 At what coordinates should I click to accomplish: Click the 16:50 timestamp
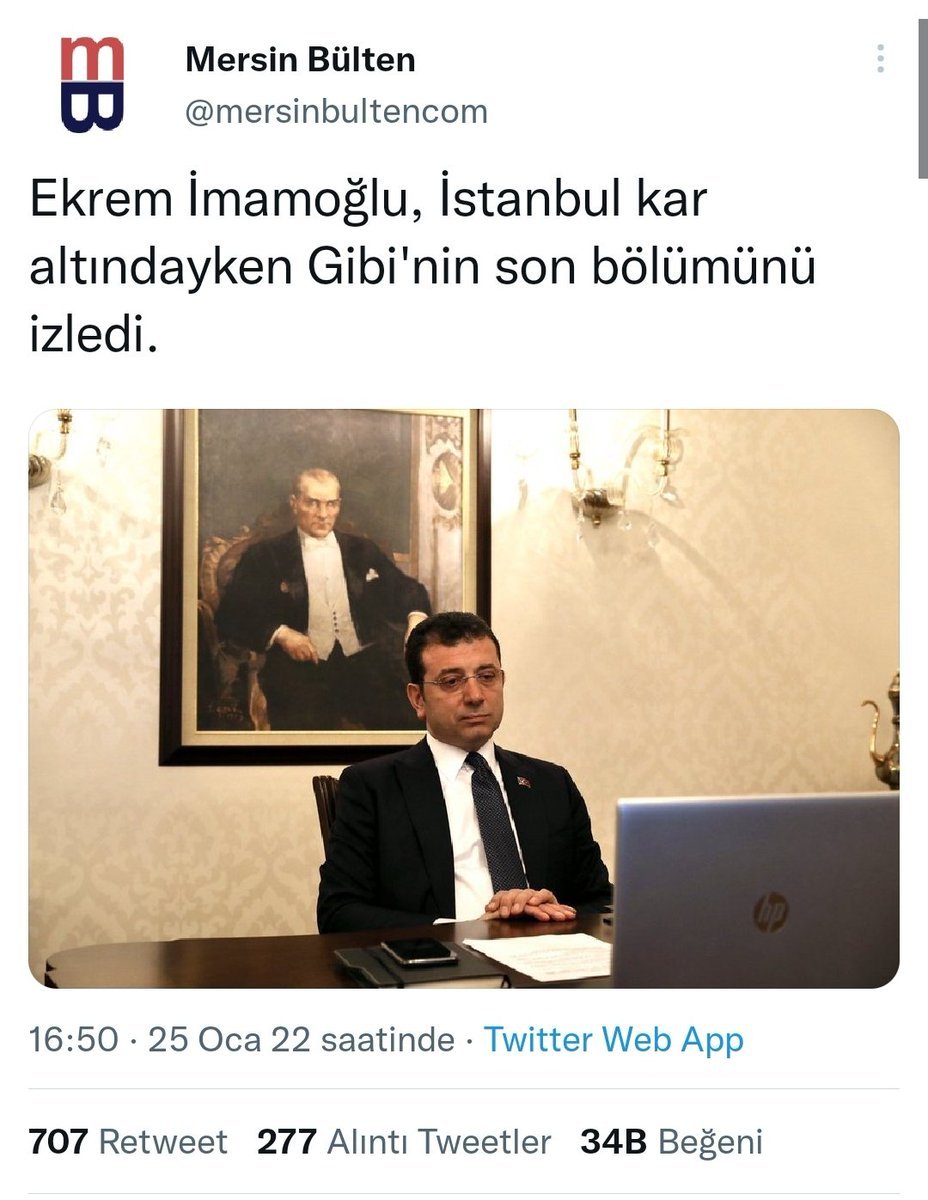(x=73, y=1040)
